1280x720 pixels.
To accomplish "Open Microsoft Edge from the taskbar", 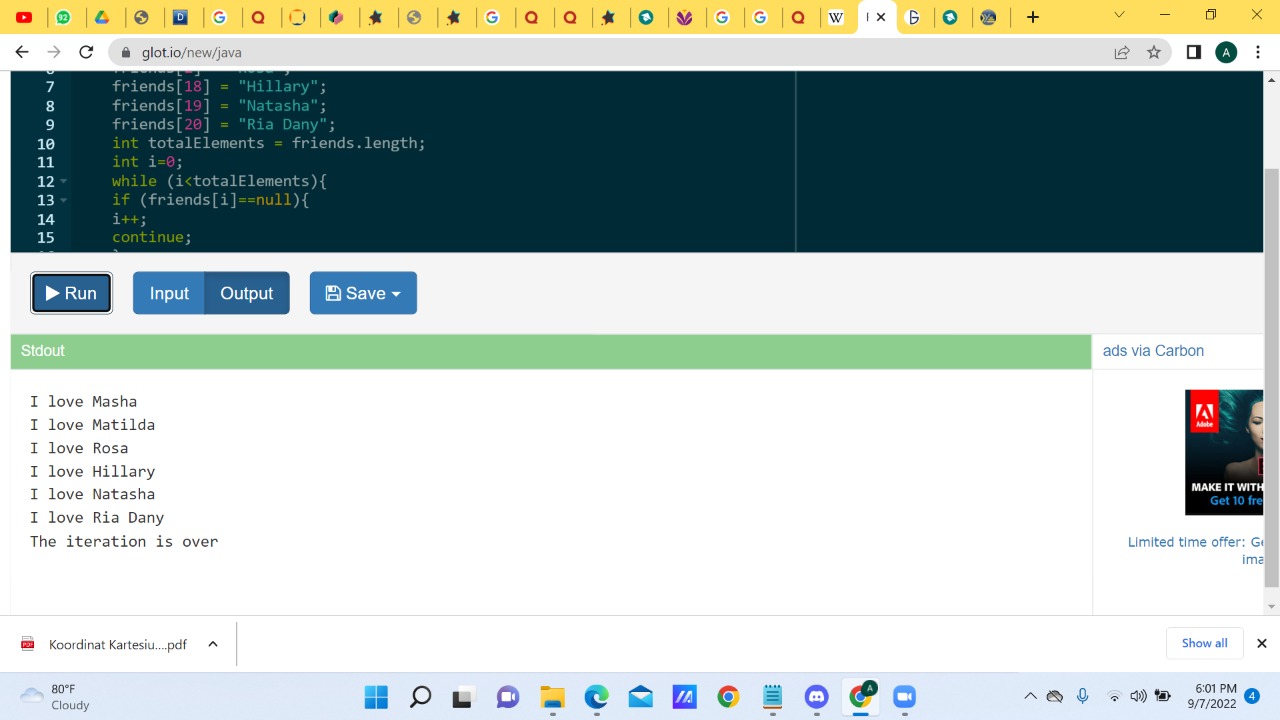I will tap(597, 697).
